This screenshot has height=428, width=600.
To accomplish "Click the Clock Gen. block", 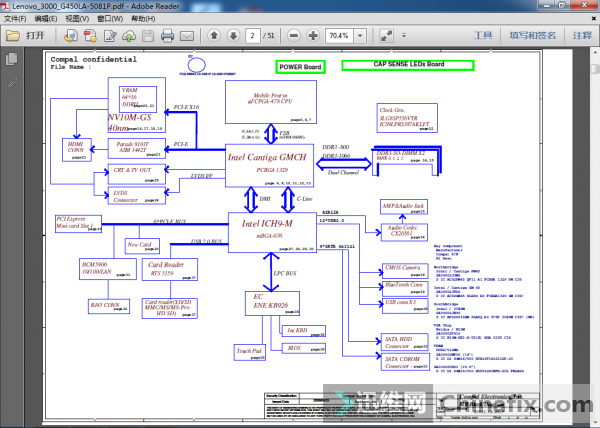I will point(407,118).
